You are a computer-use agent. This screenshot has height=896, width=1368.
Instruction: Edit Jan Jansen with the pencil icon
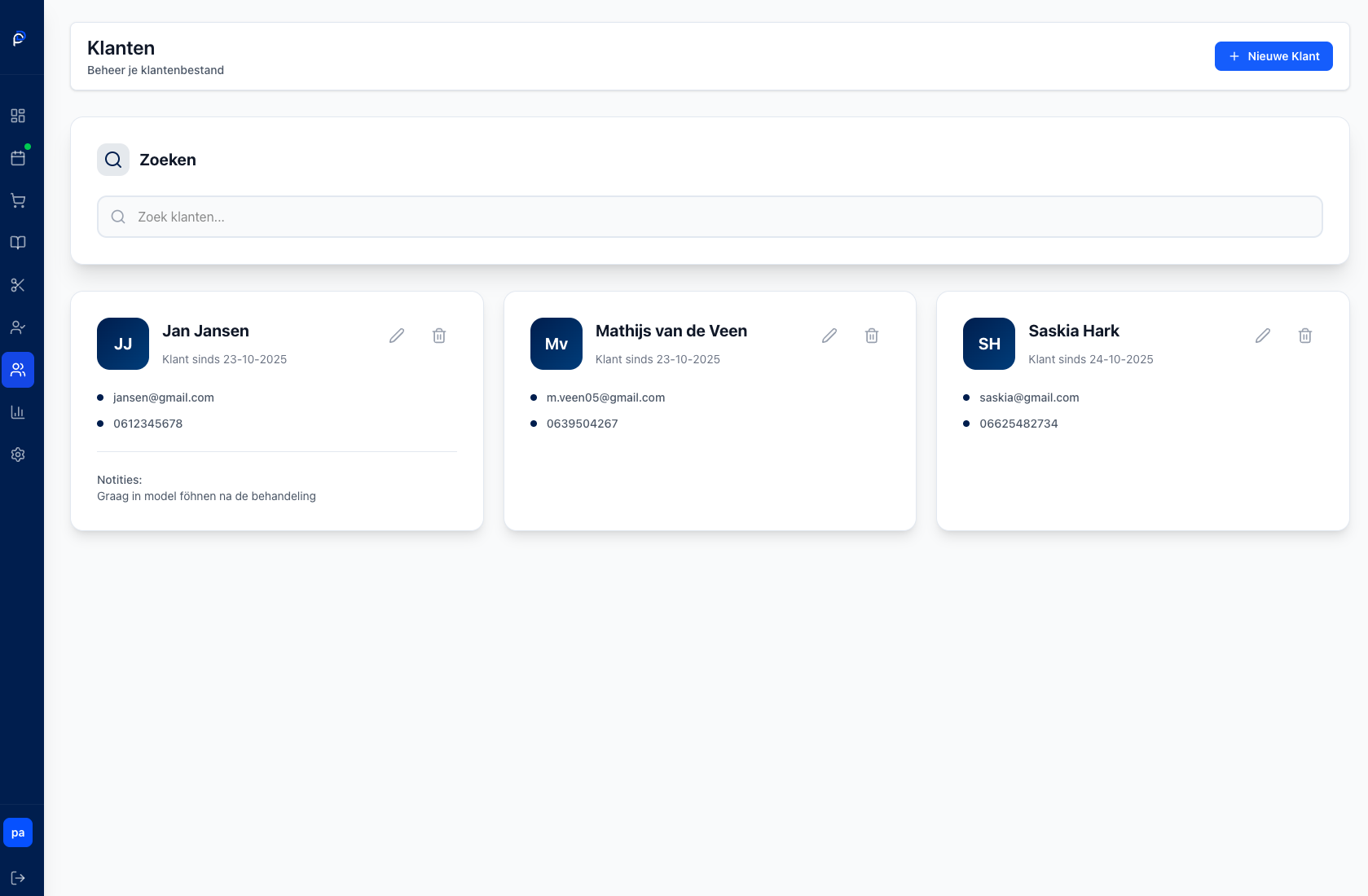(x=397, y=336)
